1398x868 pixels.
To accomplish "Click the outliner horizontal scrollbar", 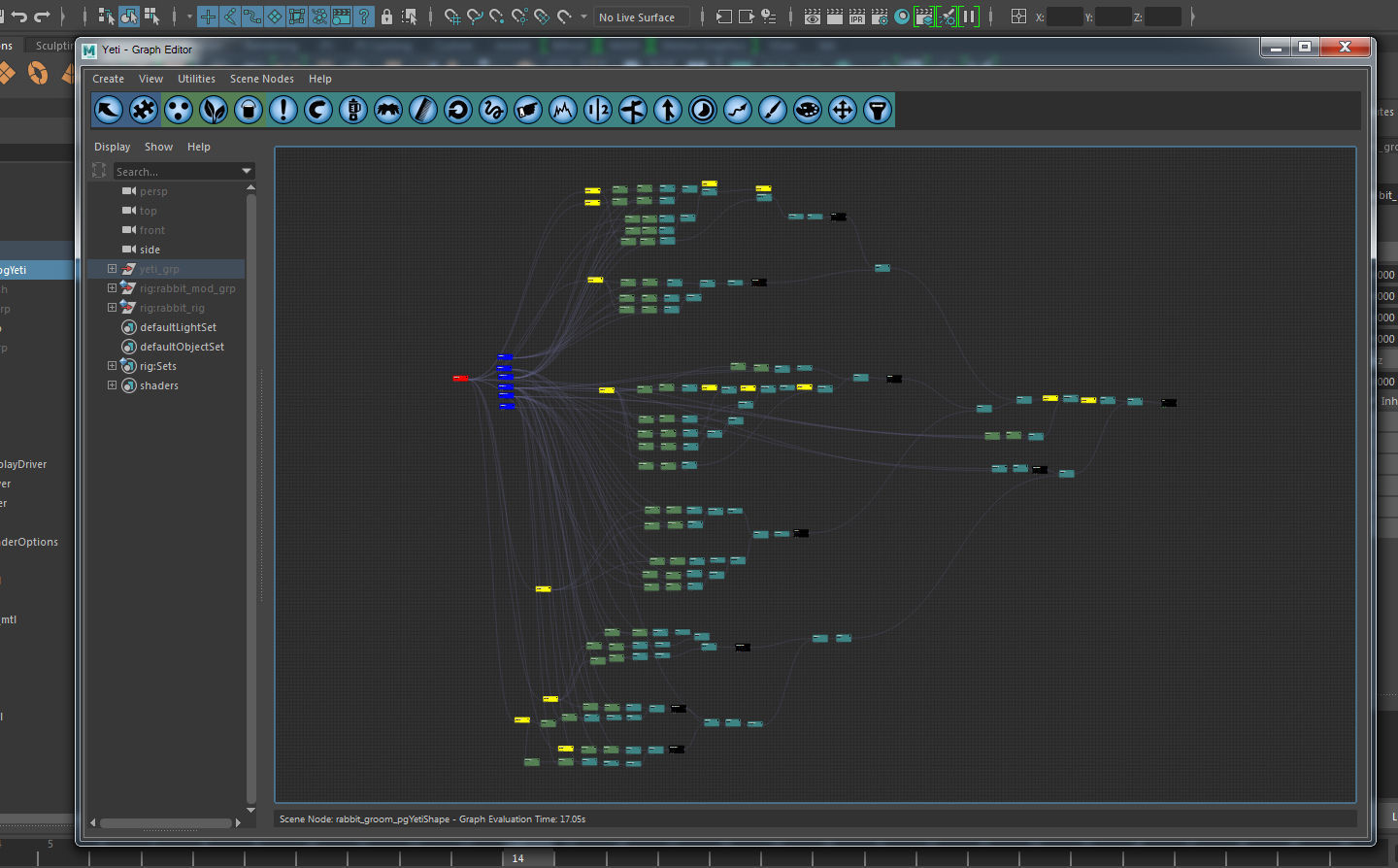I will tap(166, 823).
